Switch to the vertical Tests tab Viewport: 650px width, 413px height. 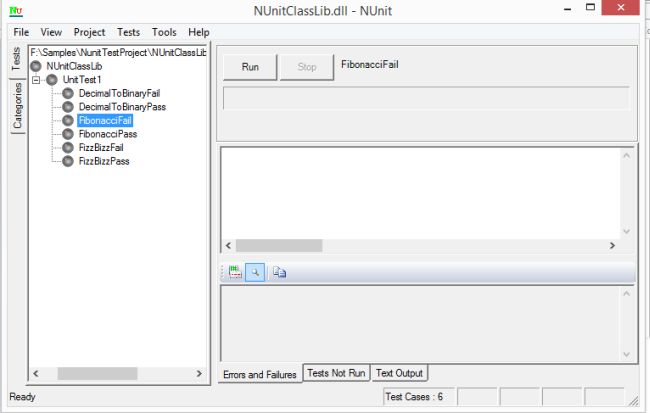pos(17,60)
